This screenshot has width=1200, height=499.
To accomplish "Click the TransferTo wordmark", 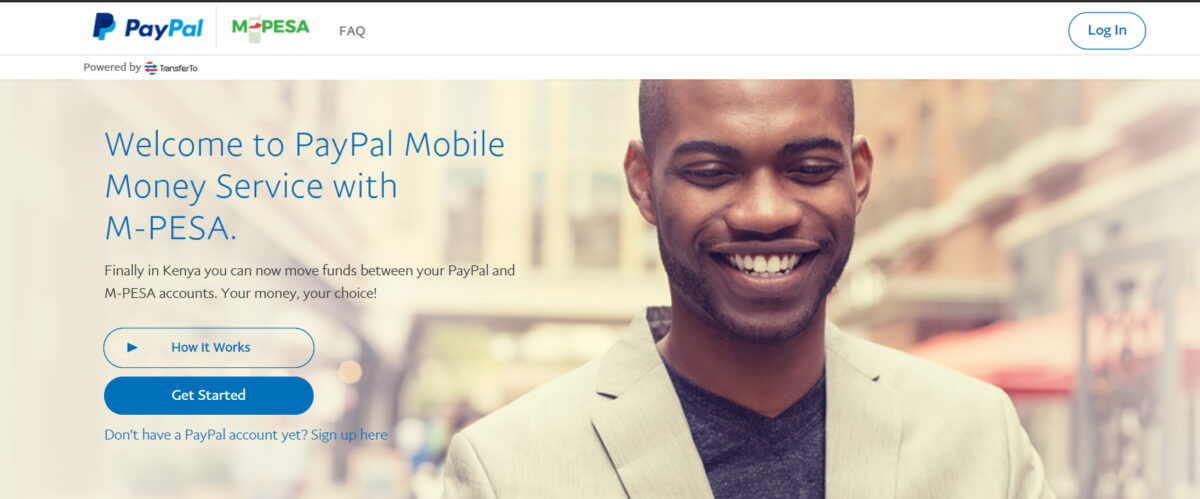I will (x=178, y=68).
